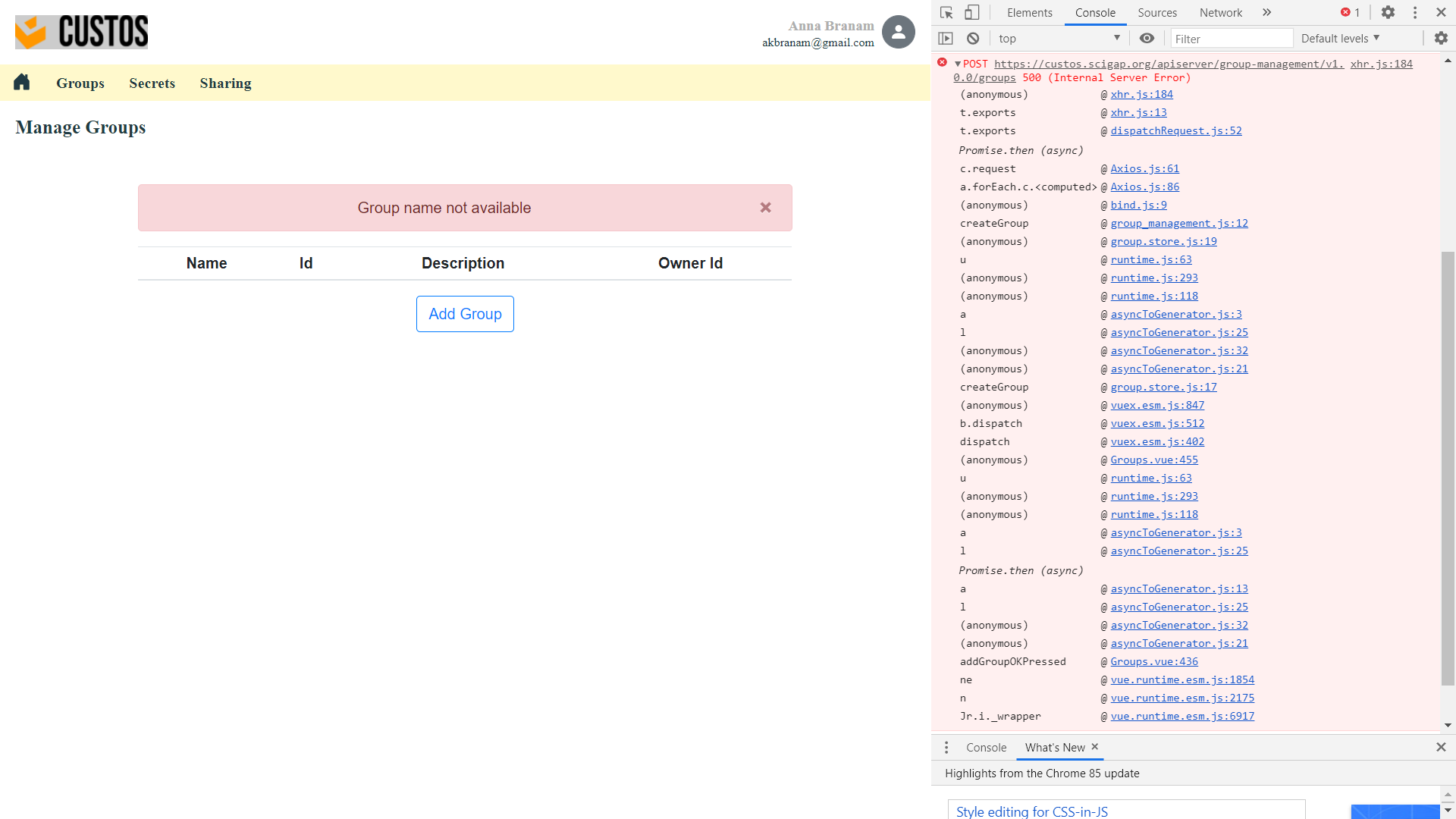
Task: Close the What's New drawer tab
Action: pos(1095,747)
